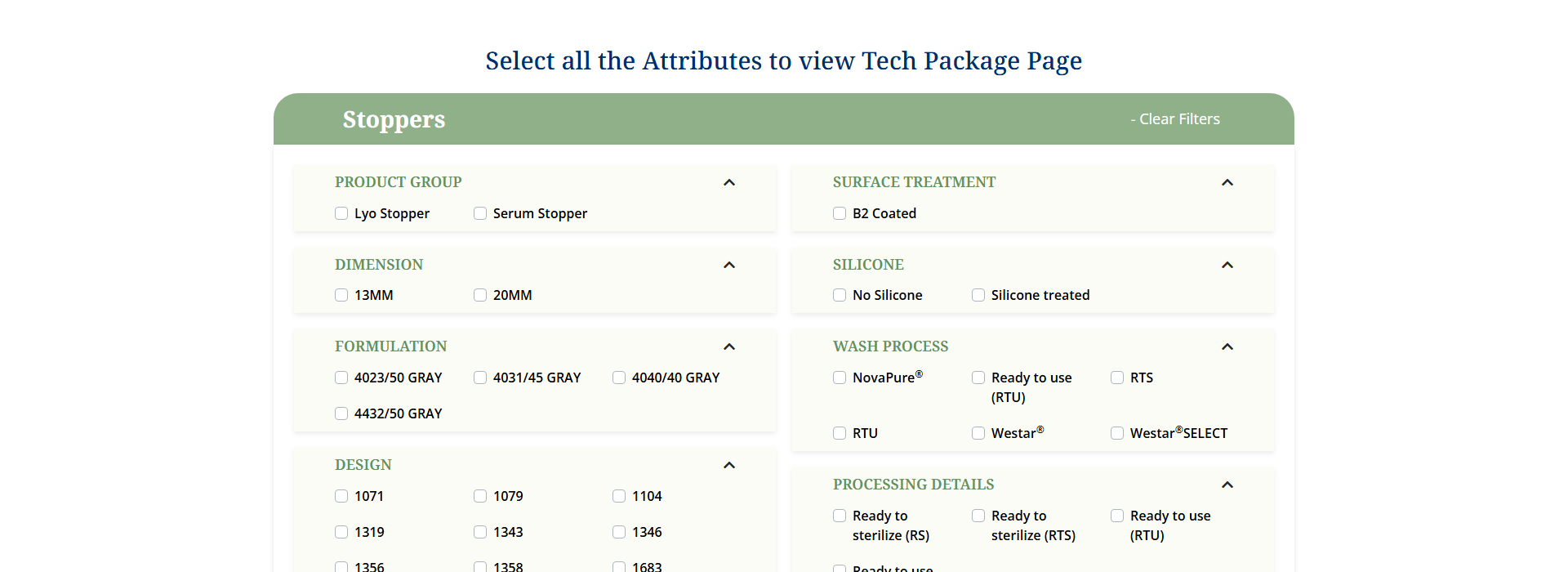The width and height of the screenshot is (1568, 572).
Task: Collapse the Surface Treatment section chevron
Action: [1227, 182]
